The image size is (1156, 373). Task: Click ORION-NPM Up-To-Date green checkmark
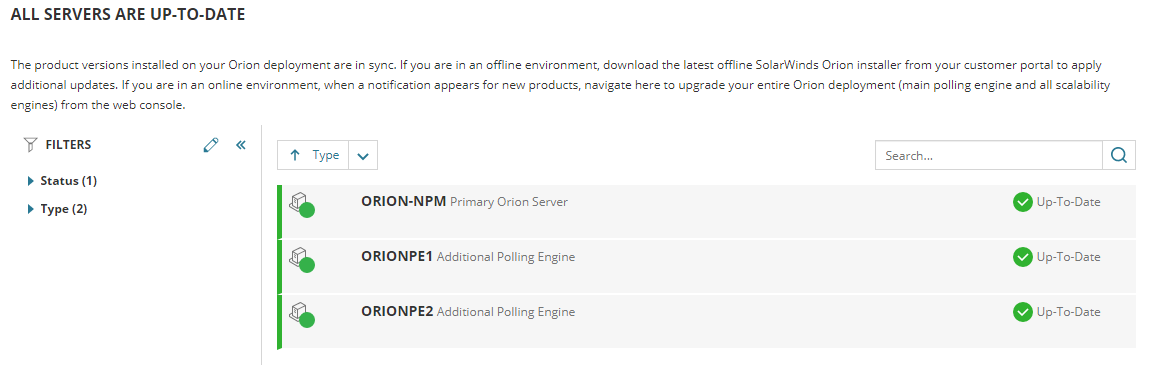(x=1023, y=202)
